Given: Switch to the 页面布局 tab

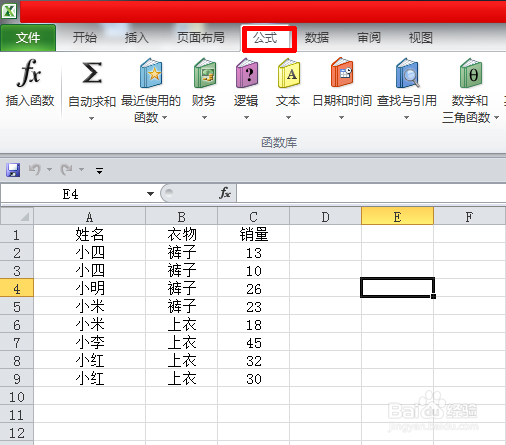Looking at the screenshot, I should pos(201,38).
